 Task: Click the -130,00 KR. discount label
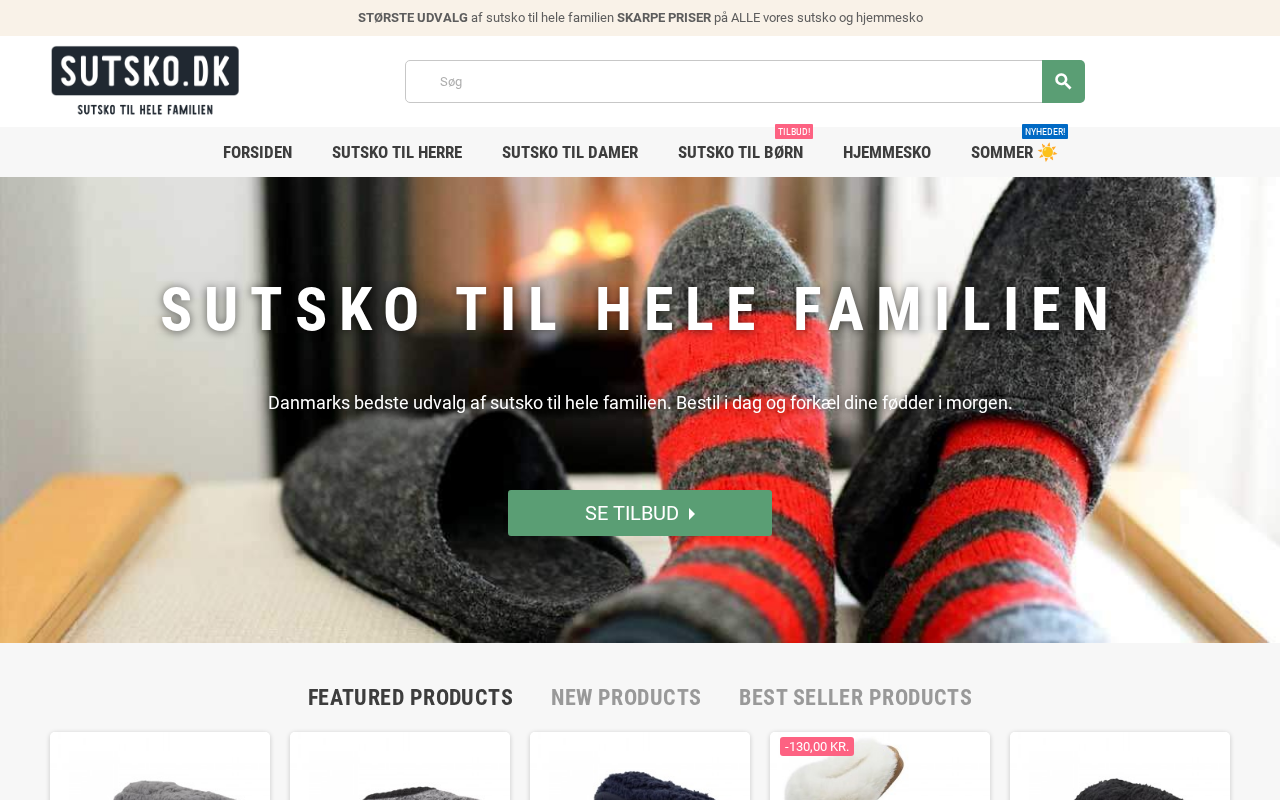[x=817, y=747]
